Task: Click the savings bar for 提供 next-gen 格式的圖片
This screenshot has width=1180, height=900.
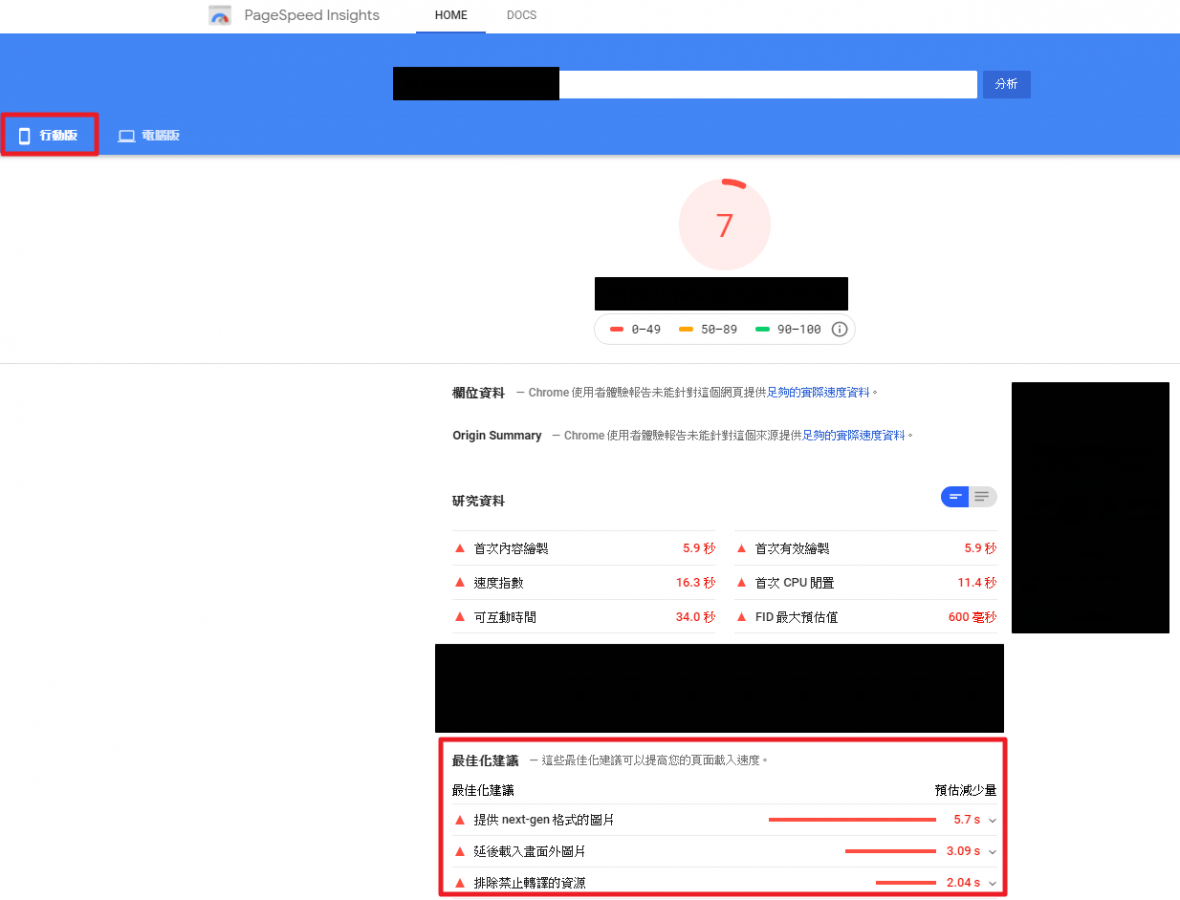Action: (852, 819)
